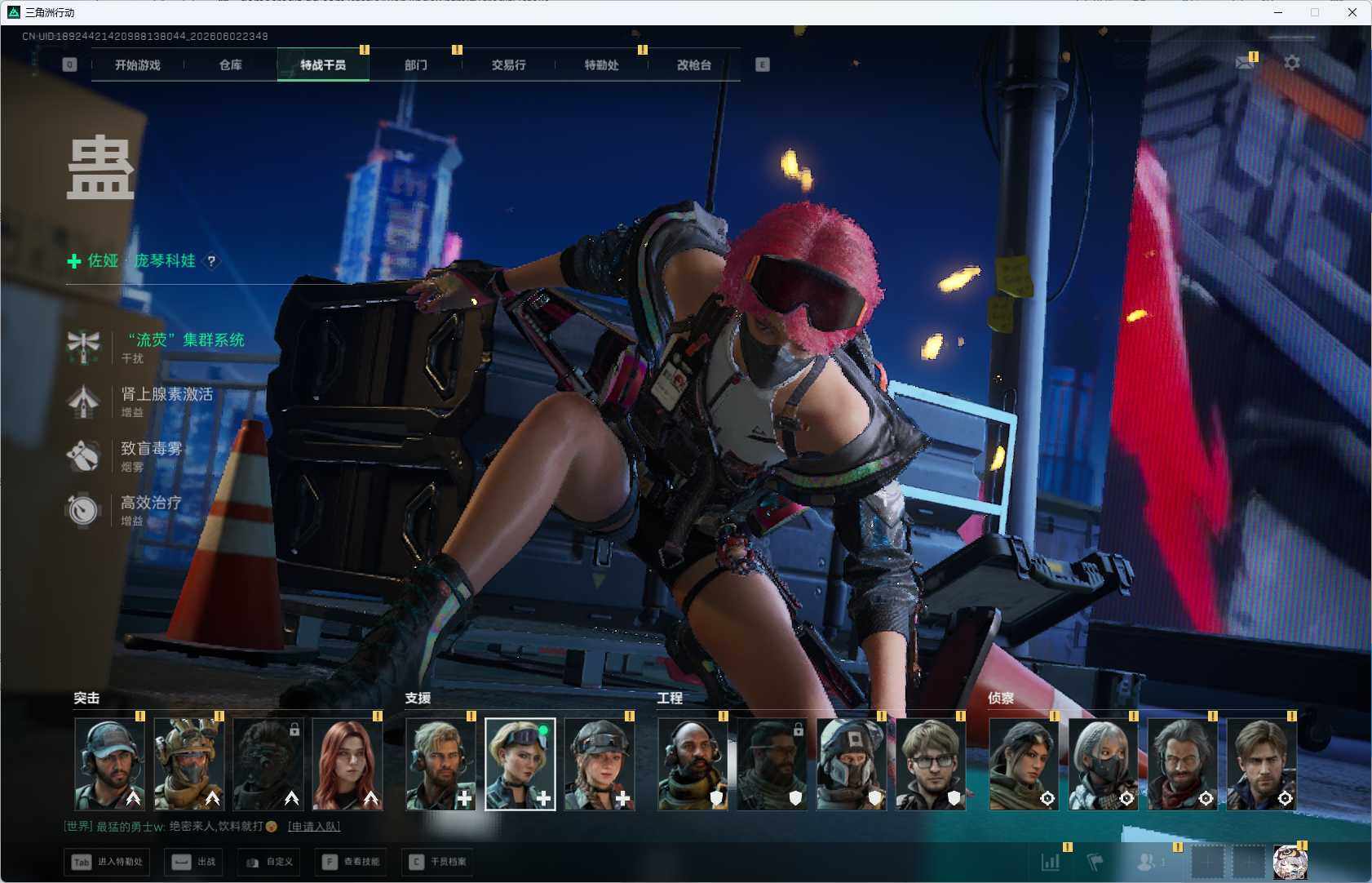Select the bald headset 工程 operator
Image resolution: width=1372 pixels, height=883 pixels.
click(693, 764)
